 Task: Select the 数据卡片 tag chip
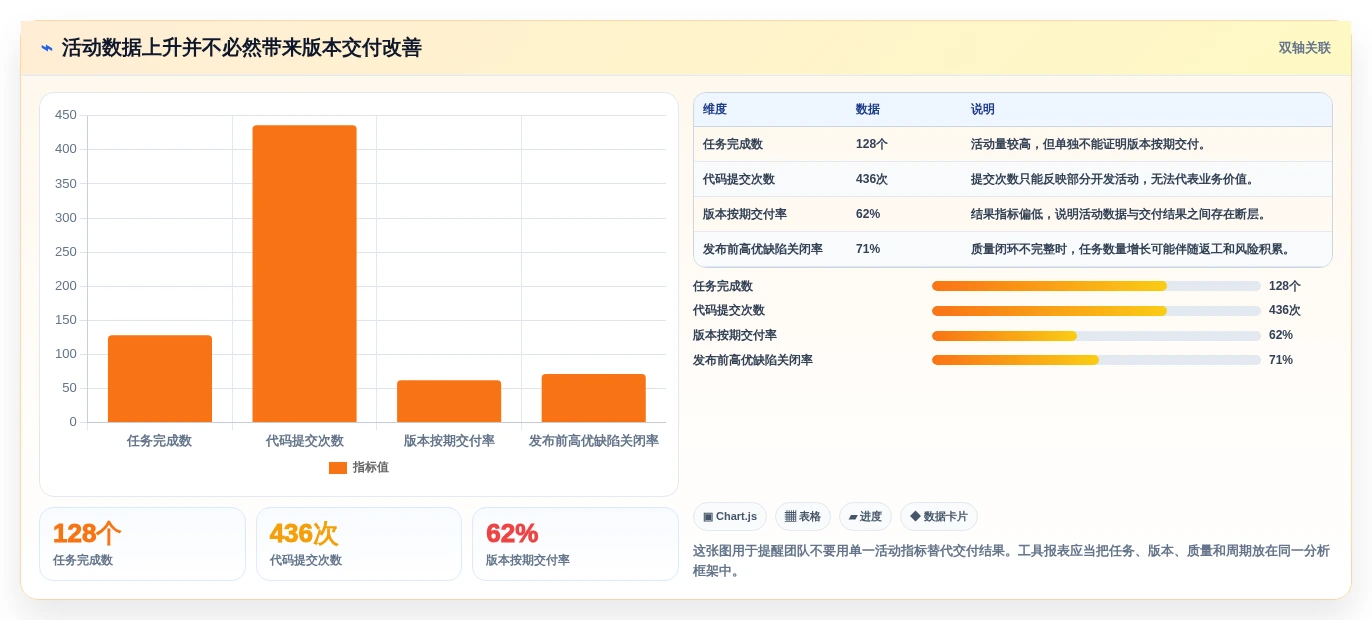[939, 517]
